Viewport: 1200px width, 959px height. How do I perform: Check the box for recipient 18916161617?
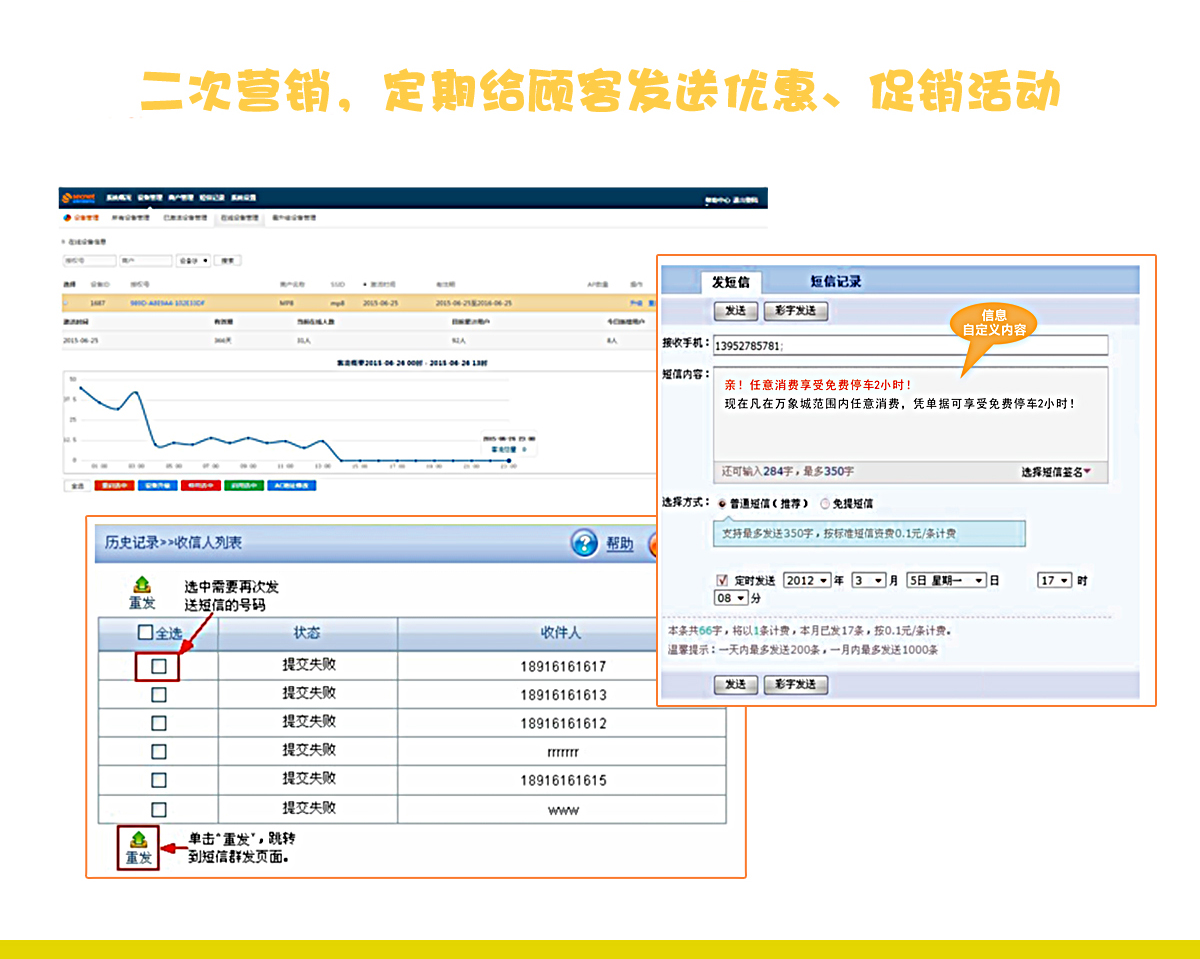(x=158, y=666)
